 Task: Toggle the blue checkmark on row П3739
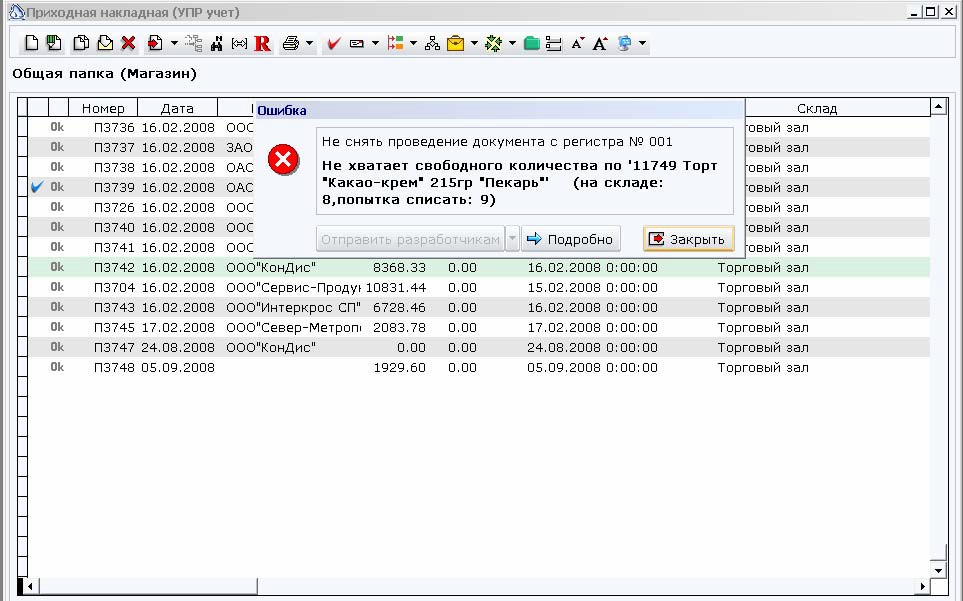click(x=37, y=187)
